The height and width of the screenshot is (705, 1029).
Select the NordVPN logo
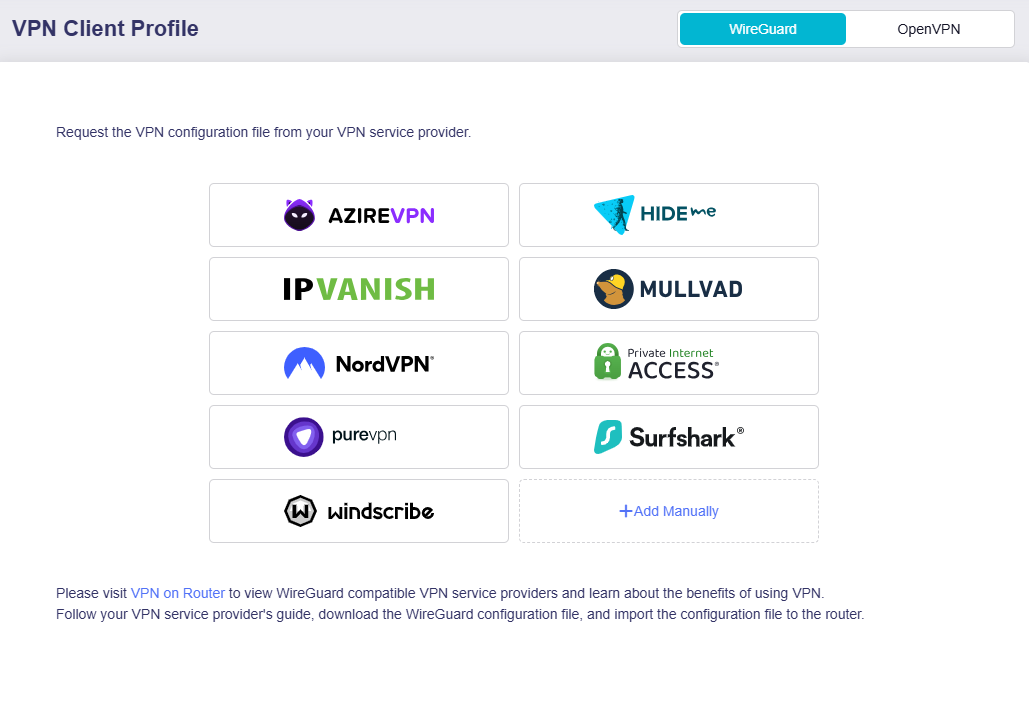tap(358, 362)
